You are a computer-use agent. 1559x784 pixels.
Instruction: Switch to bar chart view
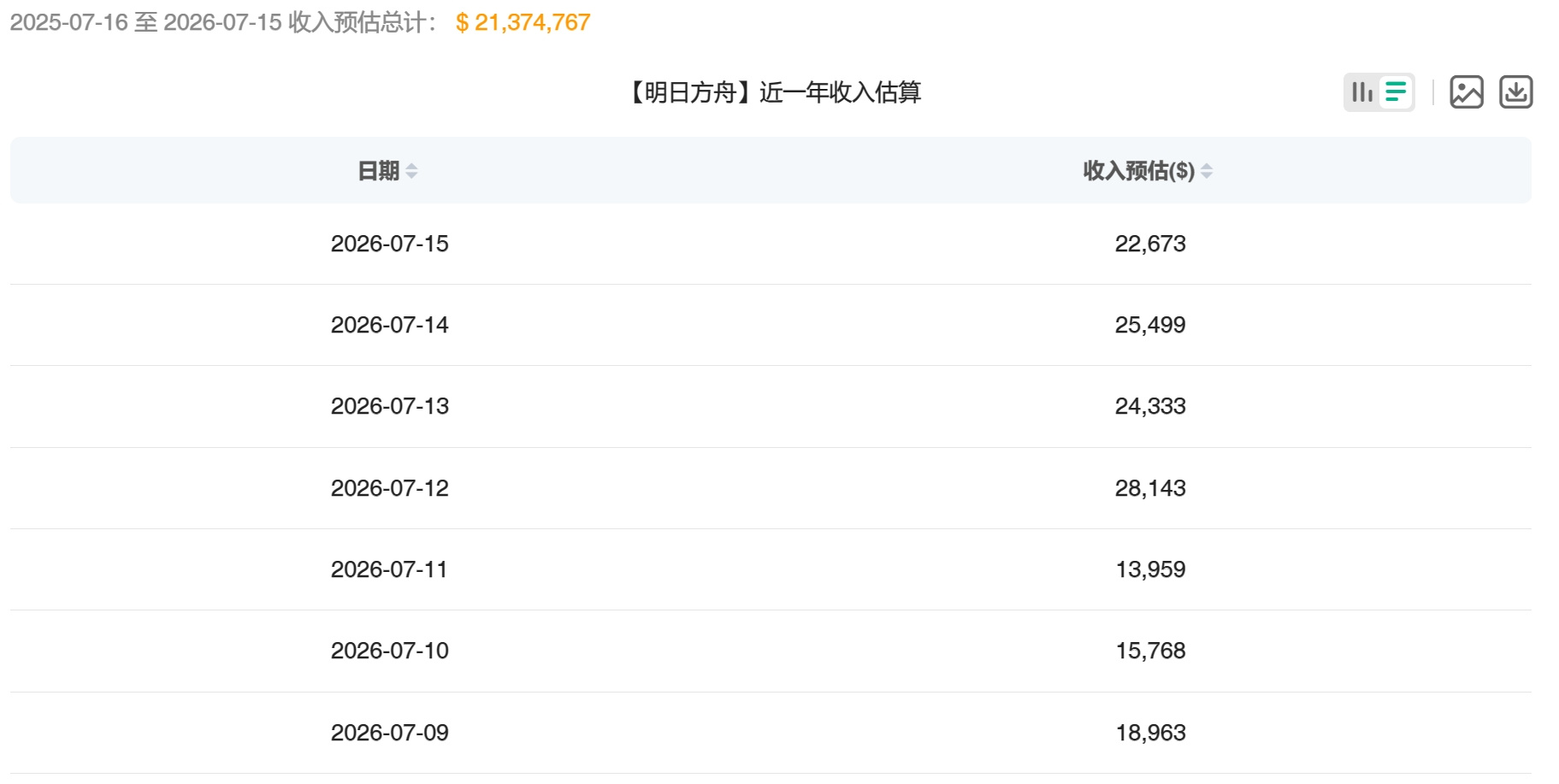[1362, 91]
